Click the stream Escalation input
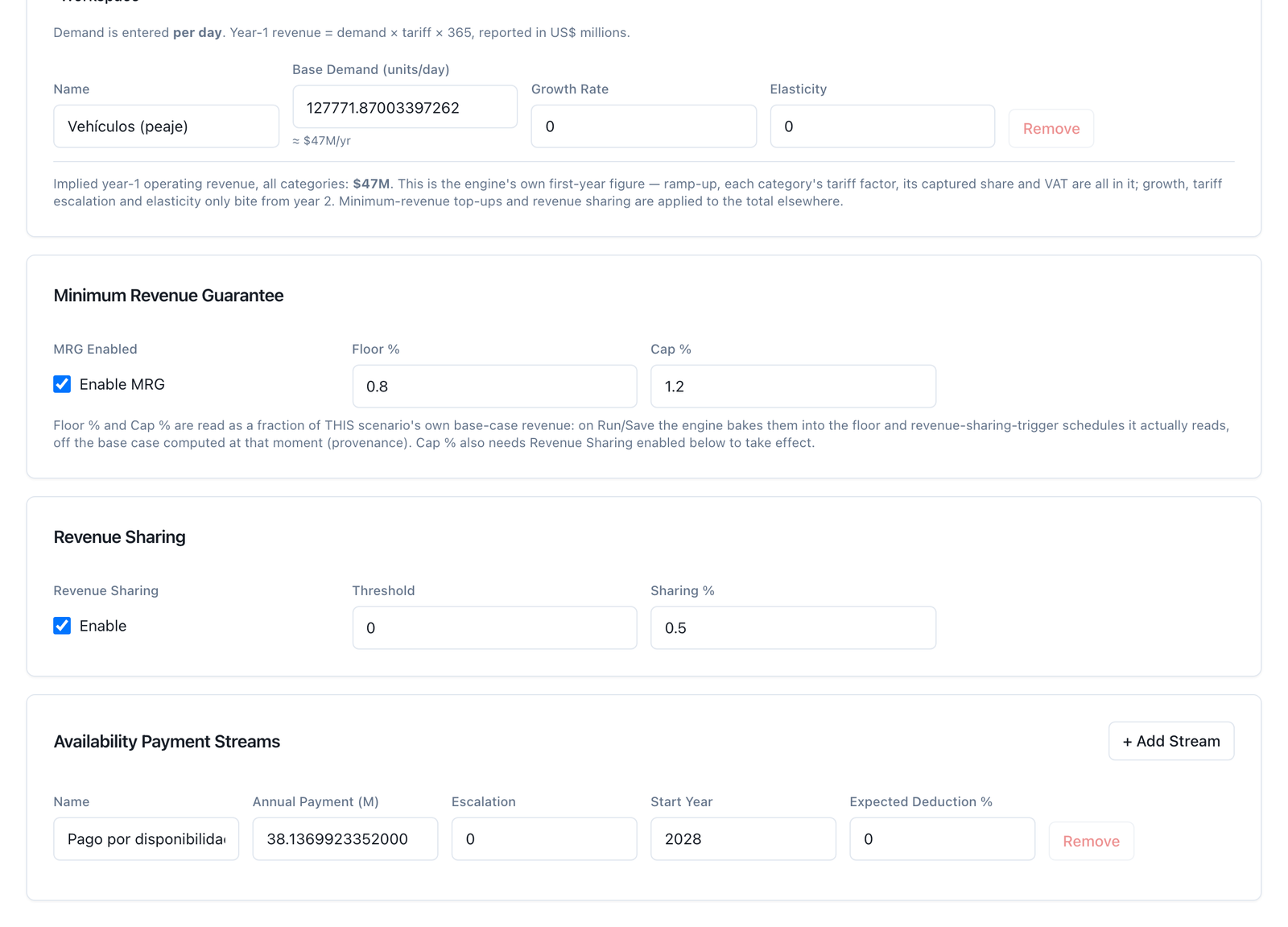Image resolution: width=1288 pixels, height=927 pixels. [x=544, y=839]
